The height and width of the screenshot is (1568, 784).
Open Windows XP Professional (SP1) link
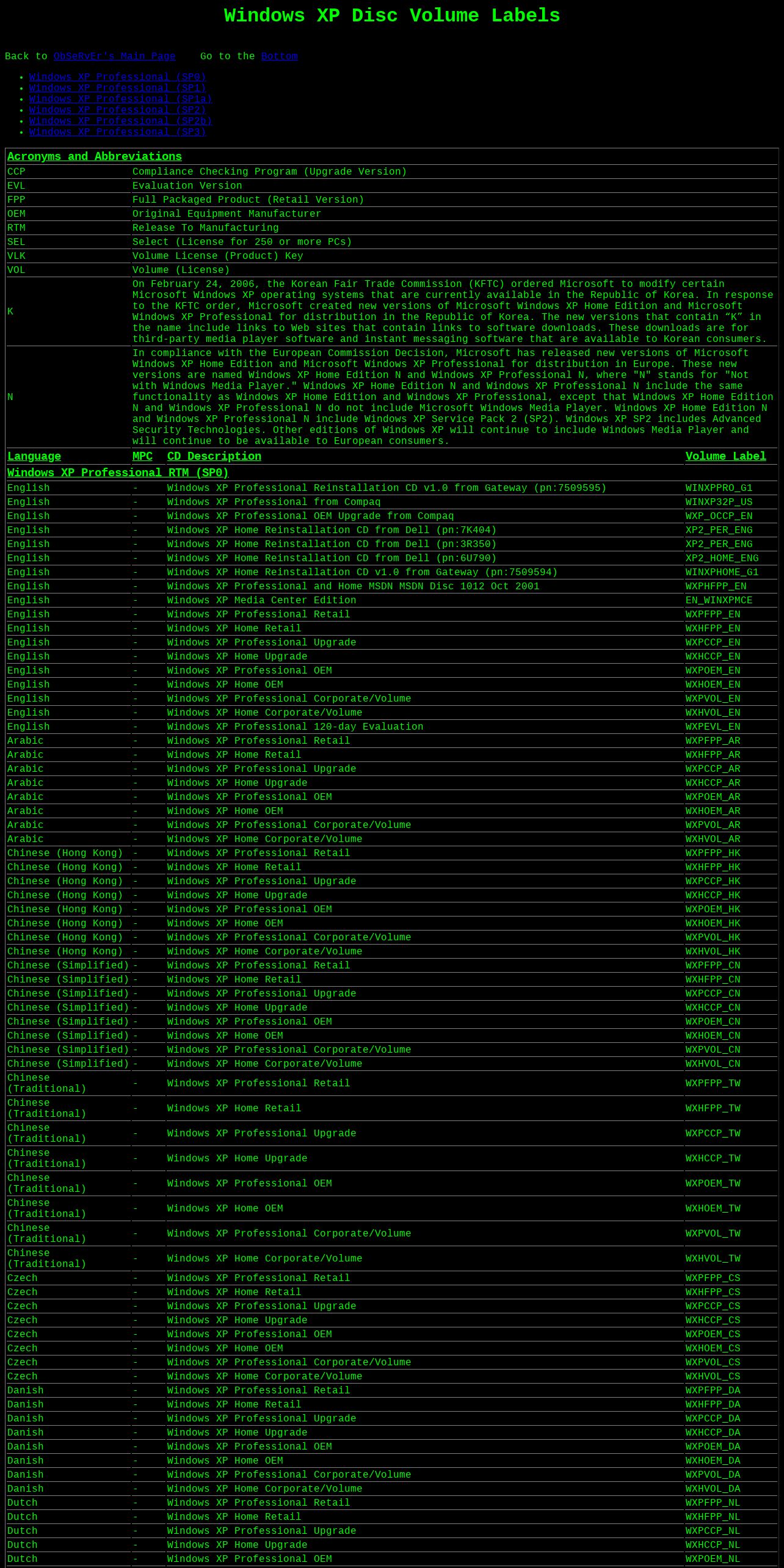[117, 88]
